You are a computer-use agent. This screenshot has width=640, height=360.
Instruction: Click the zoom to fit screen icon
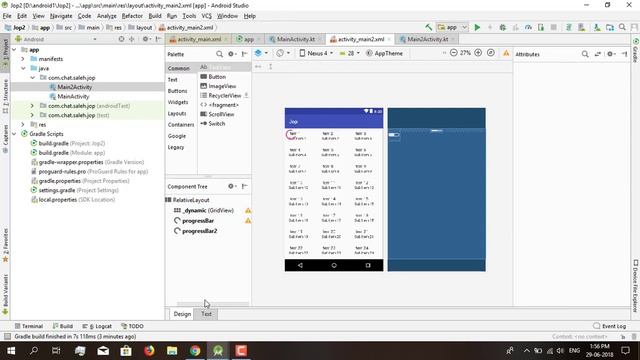click(491, 53)
